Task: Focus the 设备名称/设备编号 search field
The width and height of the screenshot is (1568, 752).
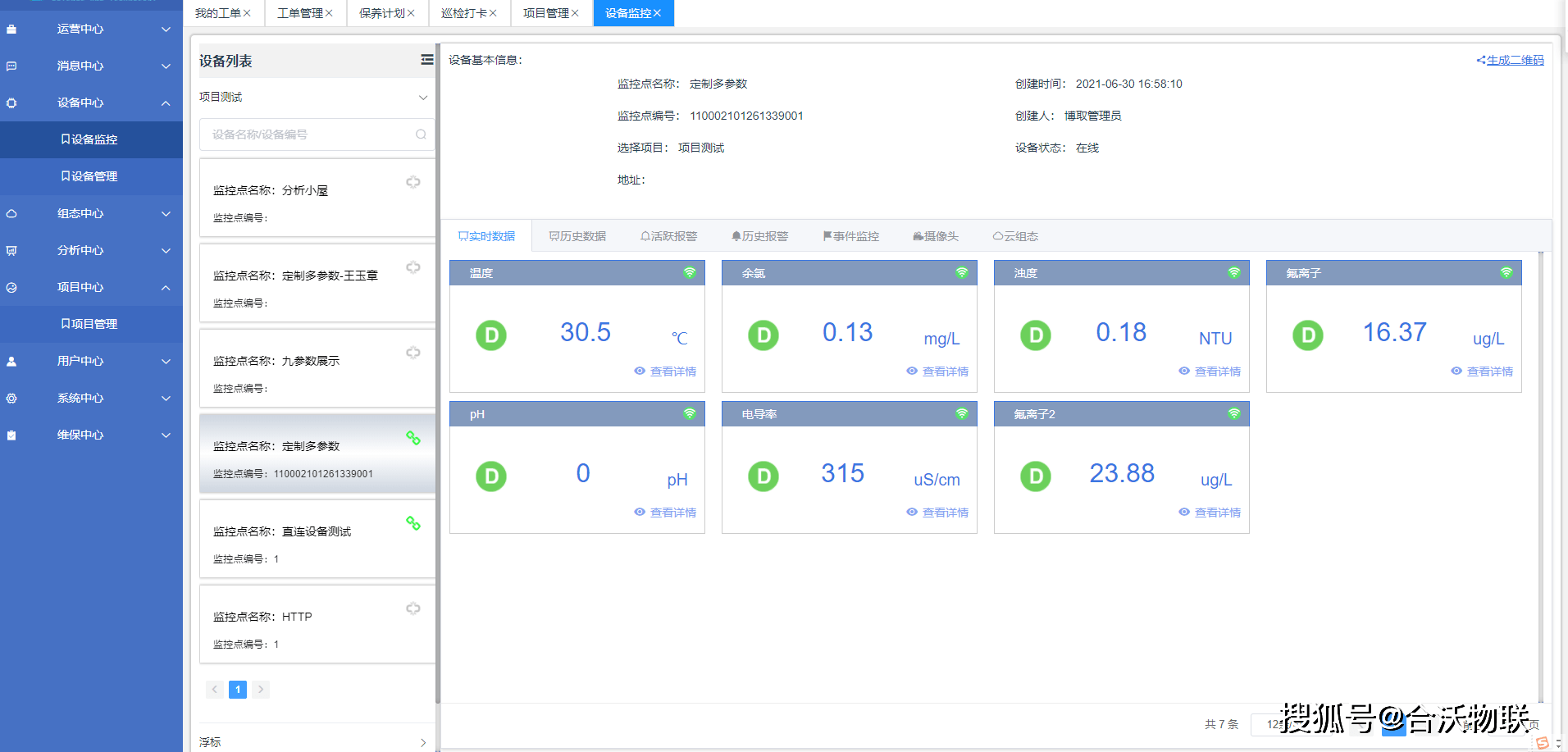Action: (317, 134)
